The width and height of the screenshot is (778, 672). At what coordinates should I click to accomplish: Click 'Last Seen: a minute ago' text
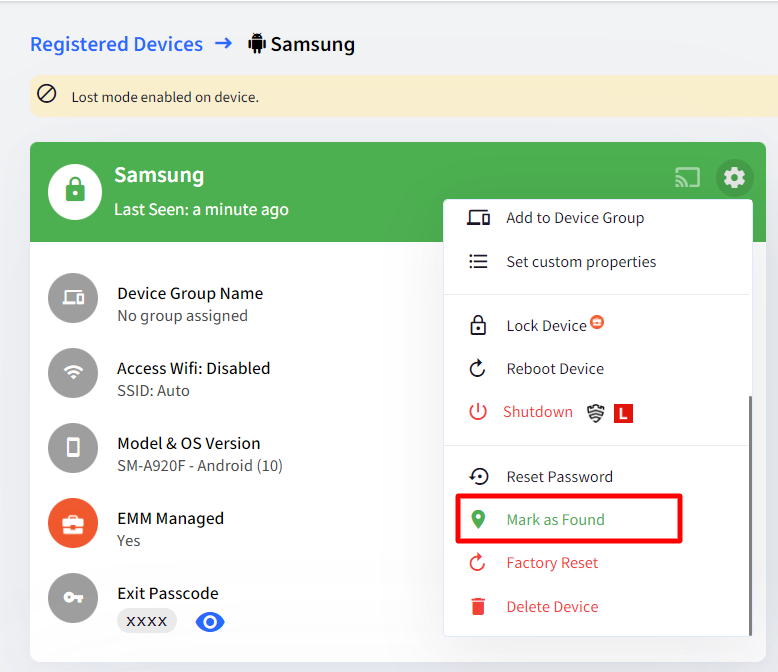click(201, 209)
